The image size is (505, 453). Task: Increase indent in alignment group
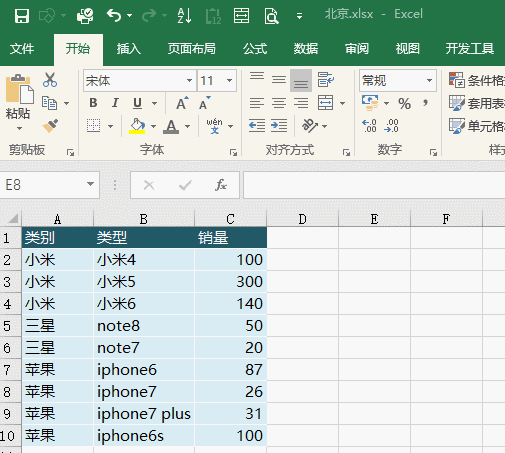click(279, 126)
